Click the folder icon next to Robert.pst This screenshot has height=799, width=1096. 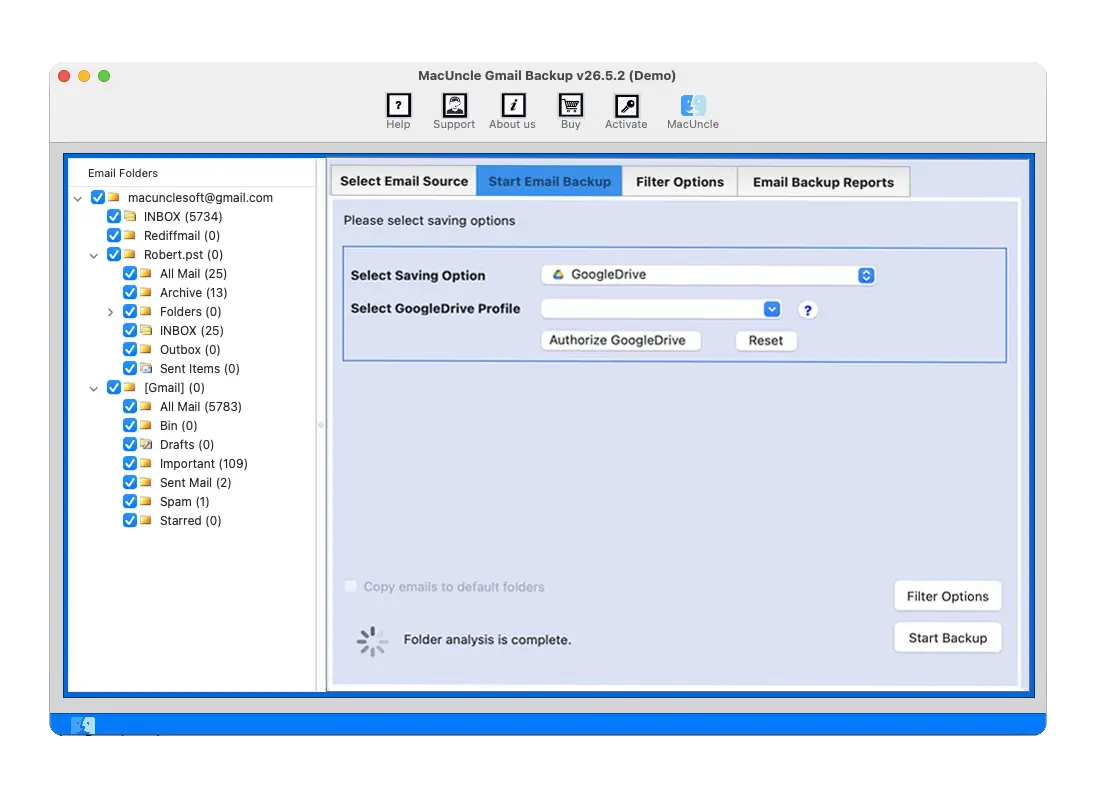(x=130, y=254)
